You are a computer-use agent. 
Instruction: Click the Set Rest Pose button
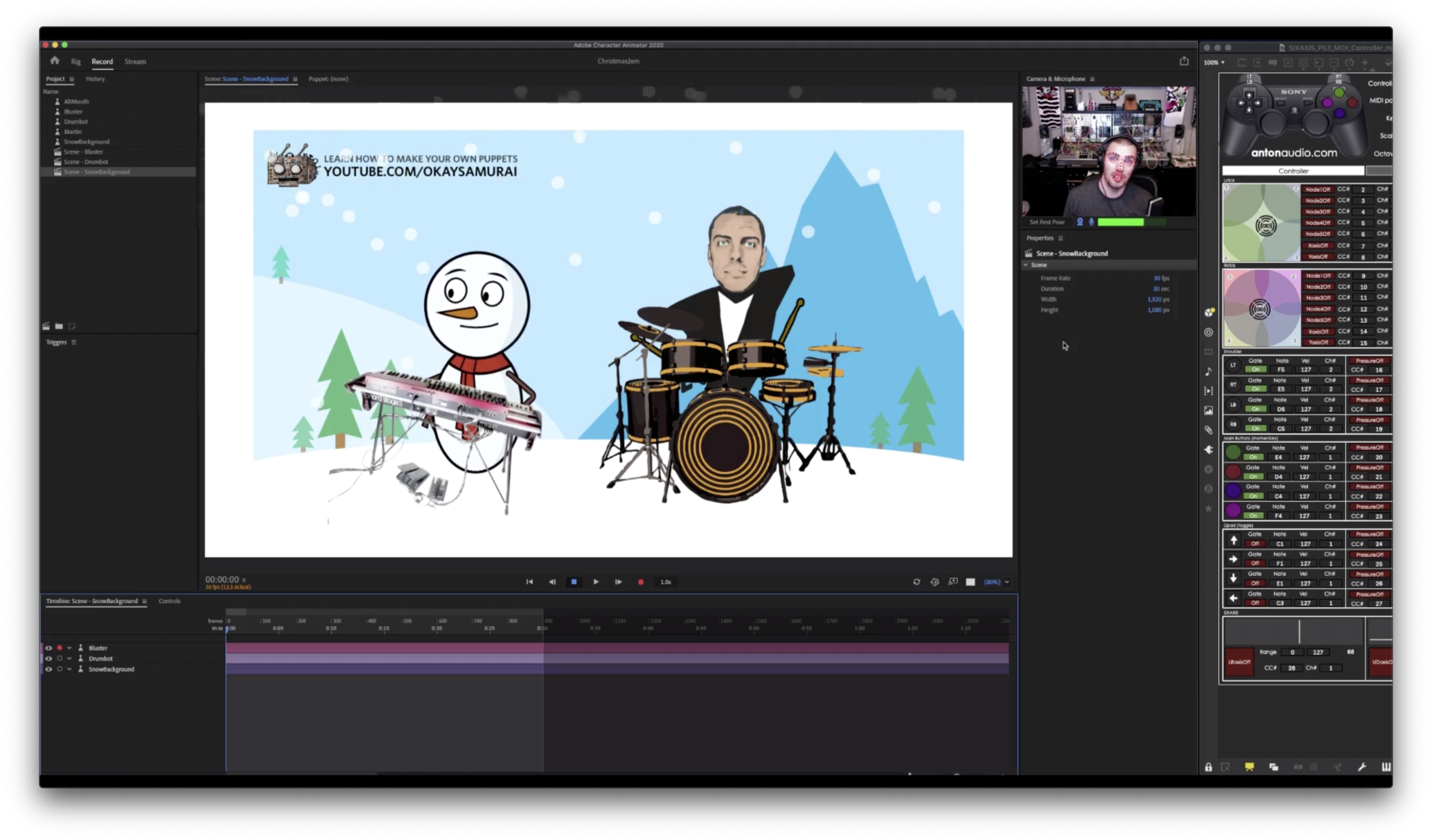coord(1047,222)
